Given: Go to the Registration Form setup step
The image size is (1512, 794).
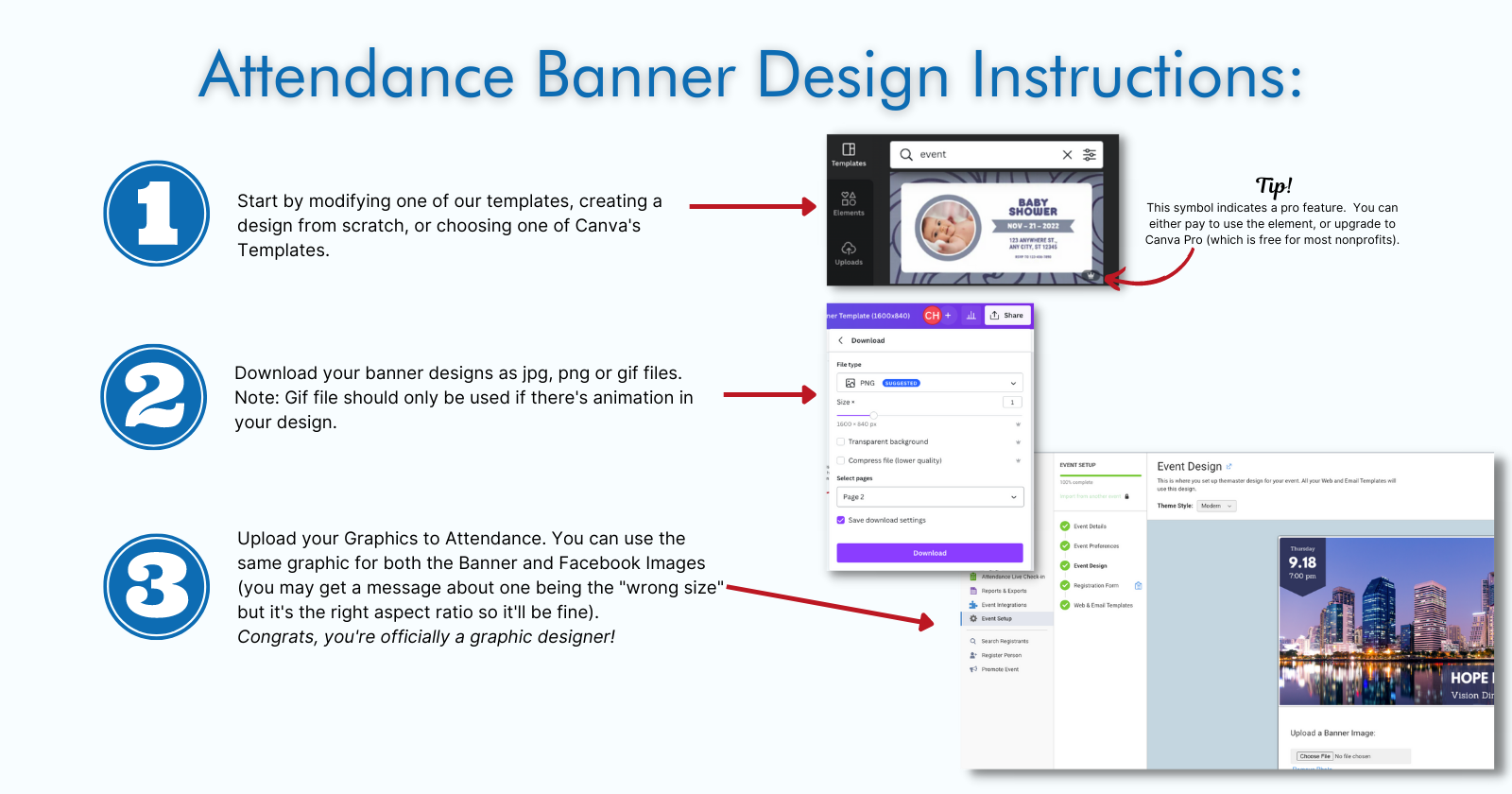Looking at the screenshot, I should tap(1096, 586).
